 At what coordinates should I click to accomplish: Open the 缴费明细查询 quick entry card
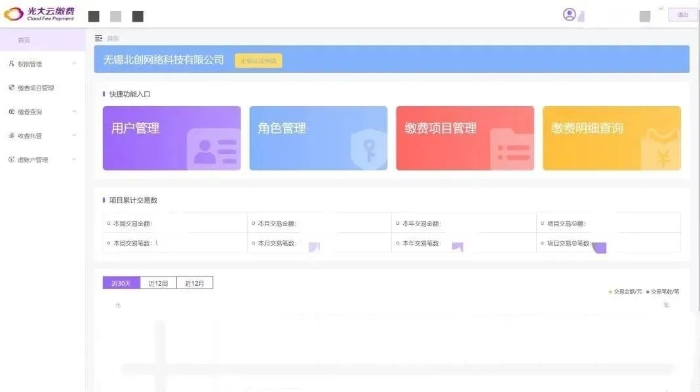click(x=612, y=138)
